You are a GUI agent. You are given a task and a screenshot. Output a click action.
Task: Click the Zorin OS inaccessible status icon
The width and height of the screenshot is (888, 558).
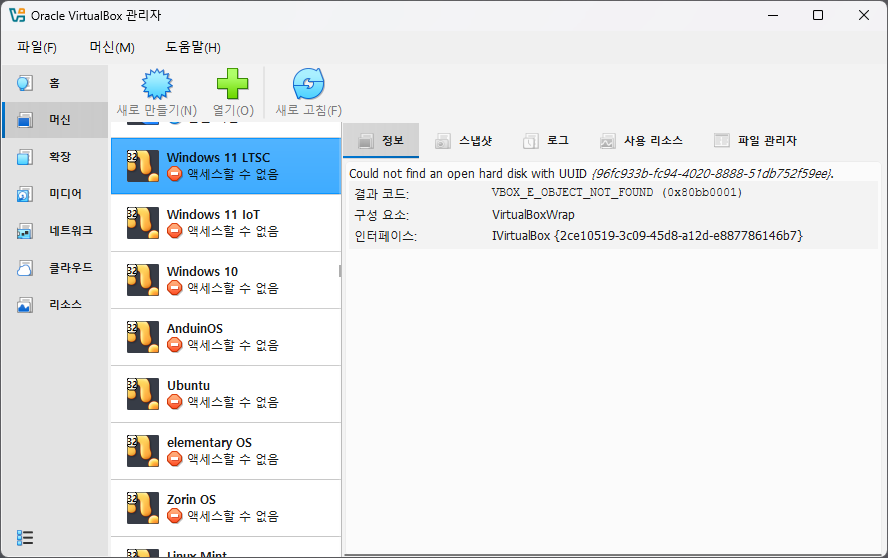click(174, 516)
